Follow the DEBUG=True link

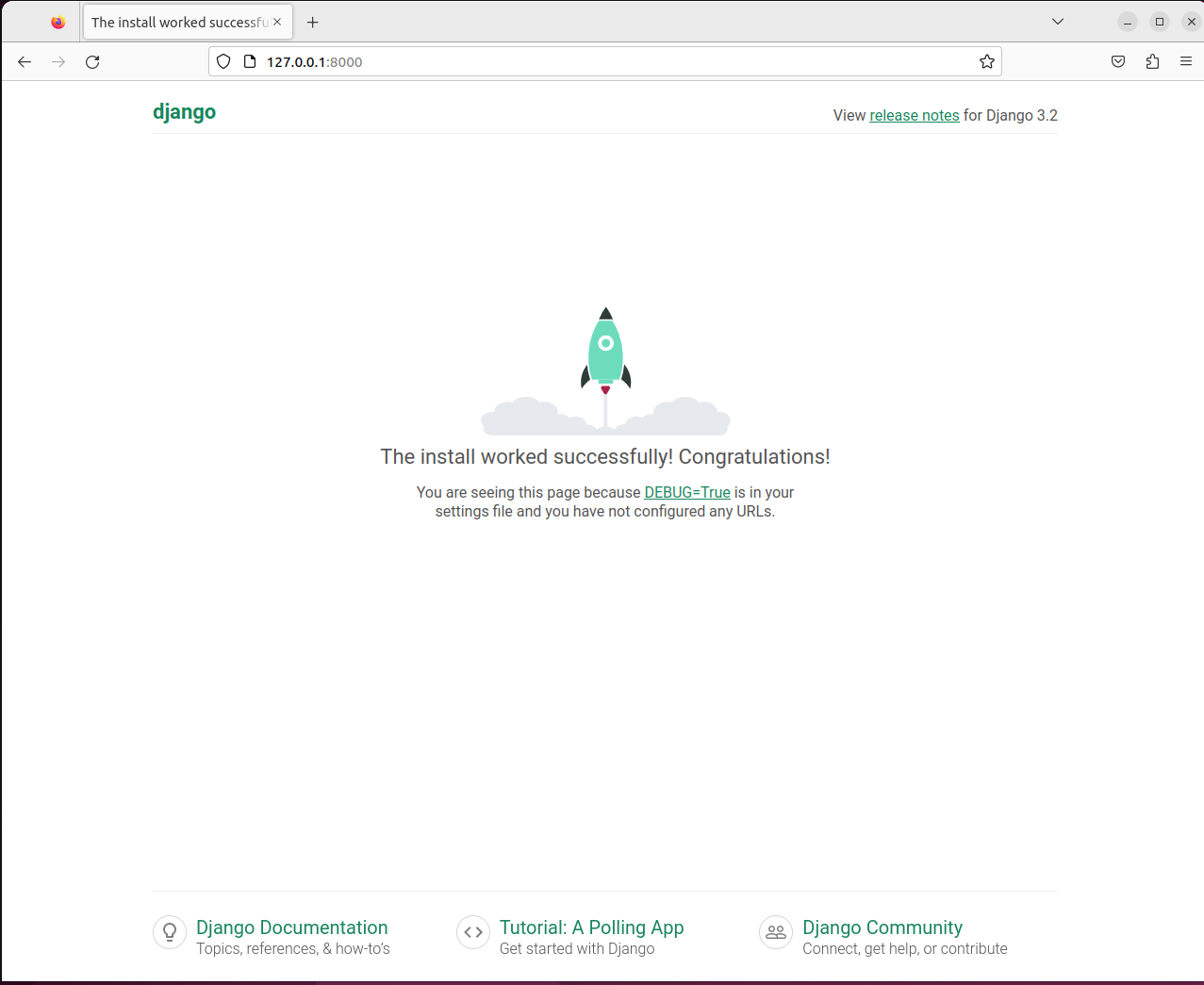click(687, 492)
